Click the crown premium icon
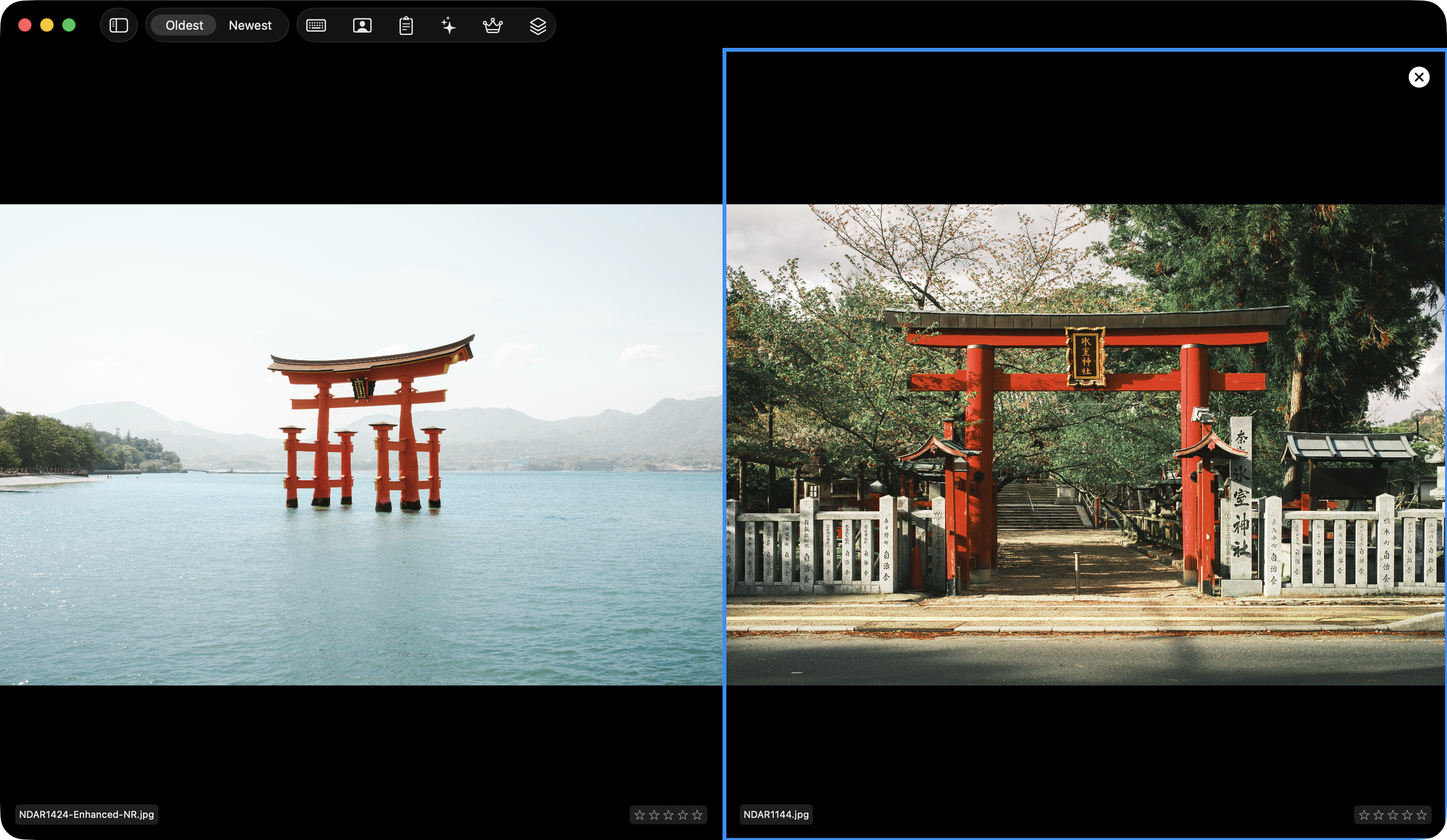Image resolution: width=1447 pixels, height=840 pixels. point(493,25)
